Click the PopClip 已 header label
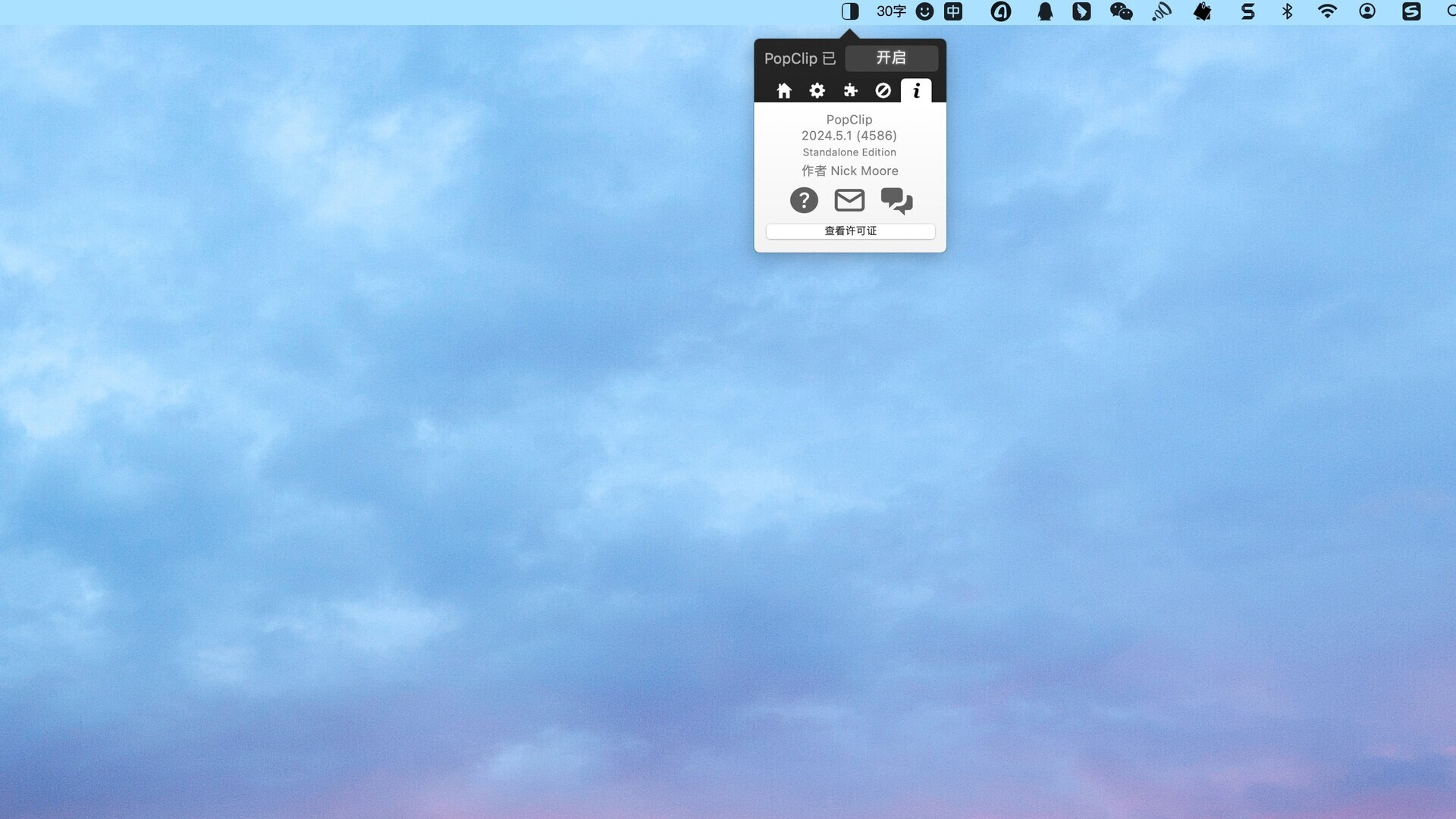Image resolution: width=1456 pixels, height=819 pixels. [x=800, y=58]
